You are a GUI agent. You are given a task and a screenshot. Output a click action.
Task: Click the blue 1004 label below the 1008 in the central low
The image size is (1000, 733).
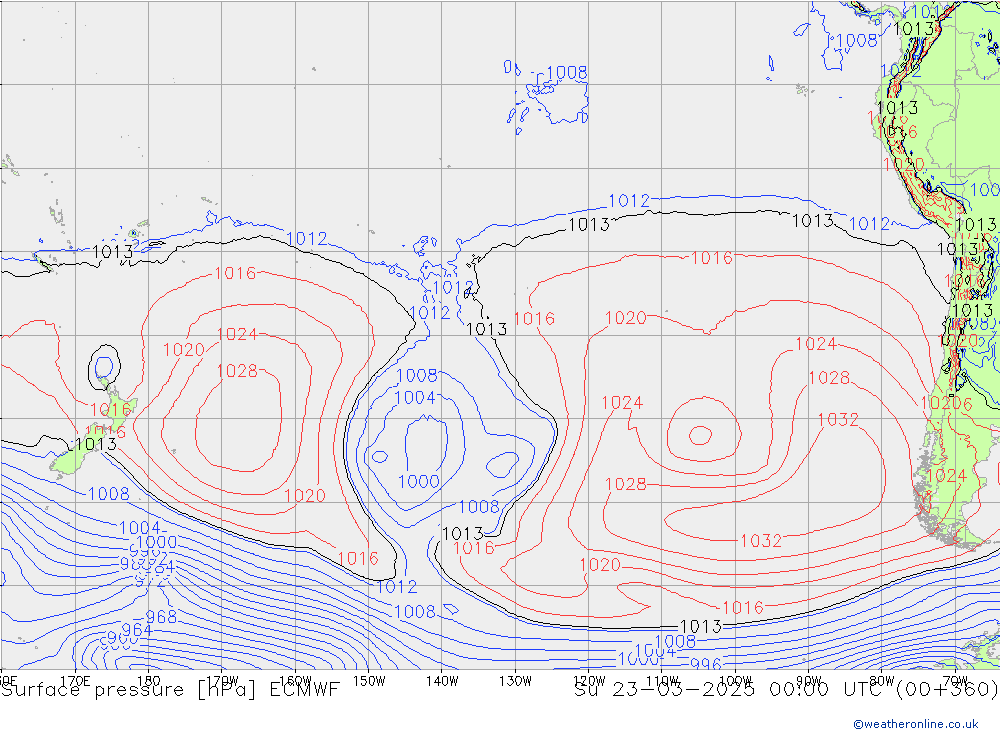click(415, 398)
